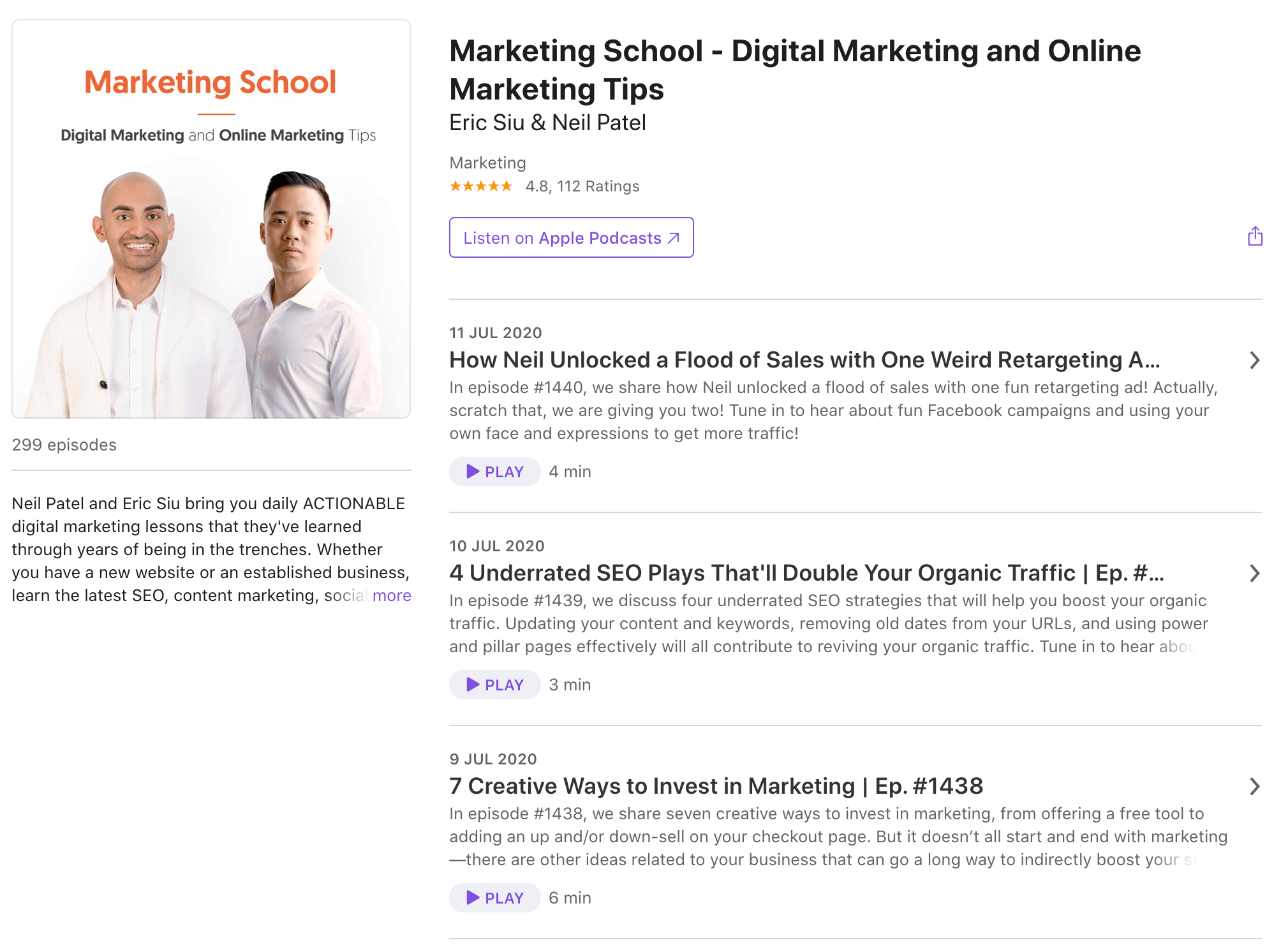
Task: Click the Marketing School cover artwork
Action: pyautogui.click(x=211, y=219)
